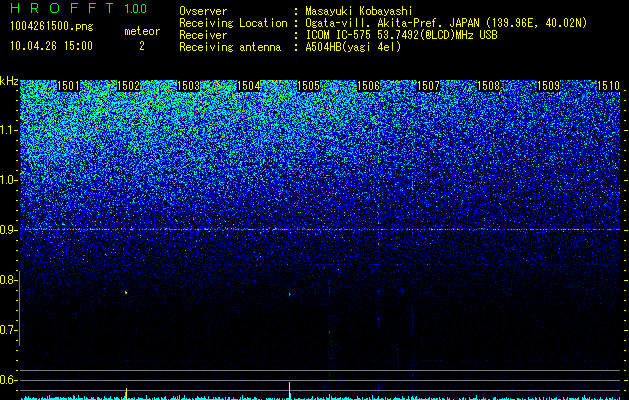Click the meteor echo dot near 1502
This screenshot has height=400, width=629.
click(x=126, y=292)
